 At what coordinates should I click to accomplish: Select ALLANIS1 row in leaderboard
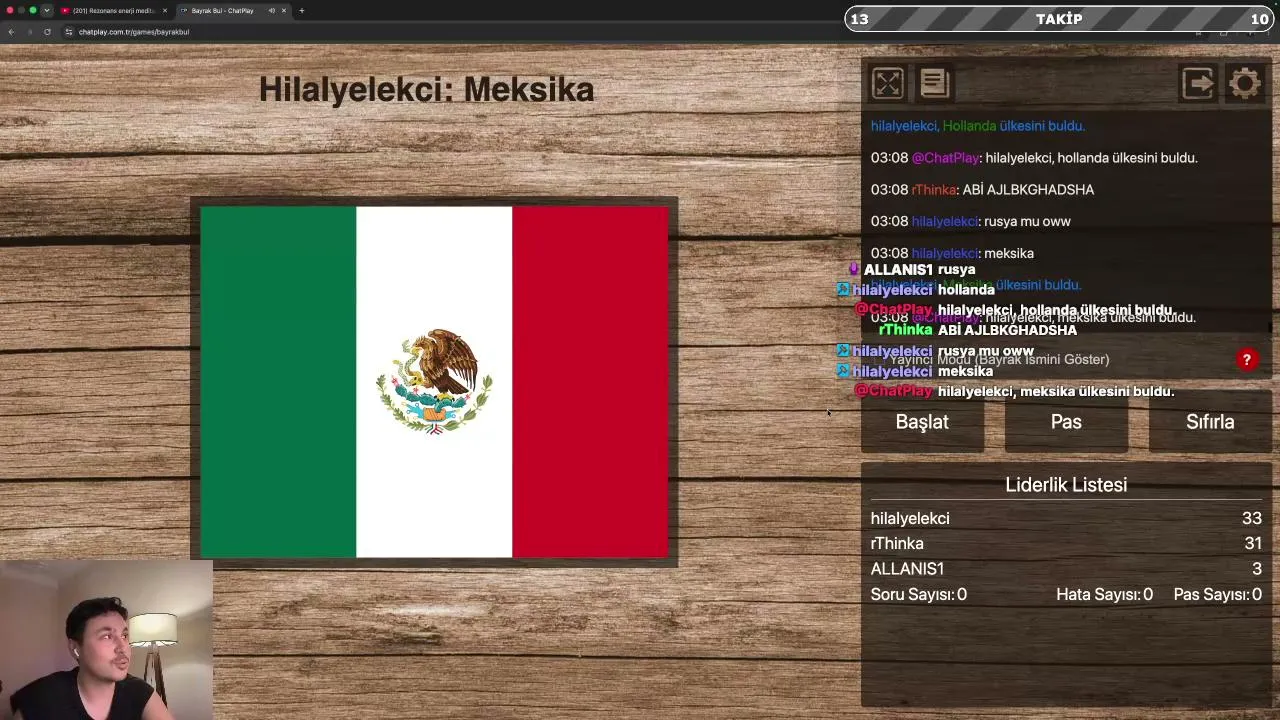tap(1066, 568)
